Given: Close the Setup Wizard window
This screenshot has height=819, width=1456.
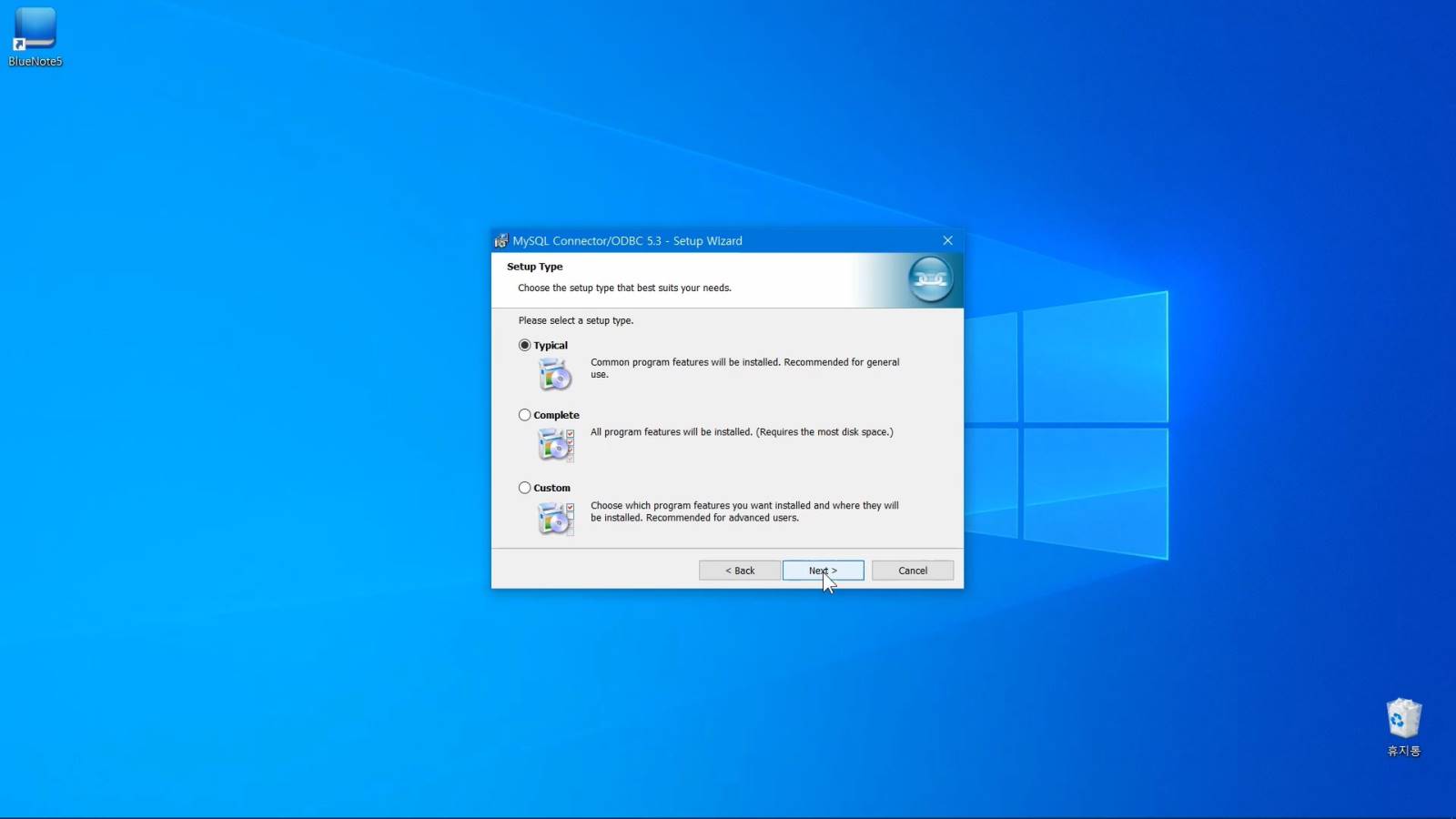Looking at the screenshot, I should coord(947,240).
